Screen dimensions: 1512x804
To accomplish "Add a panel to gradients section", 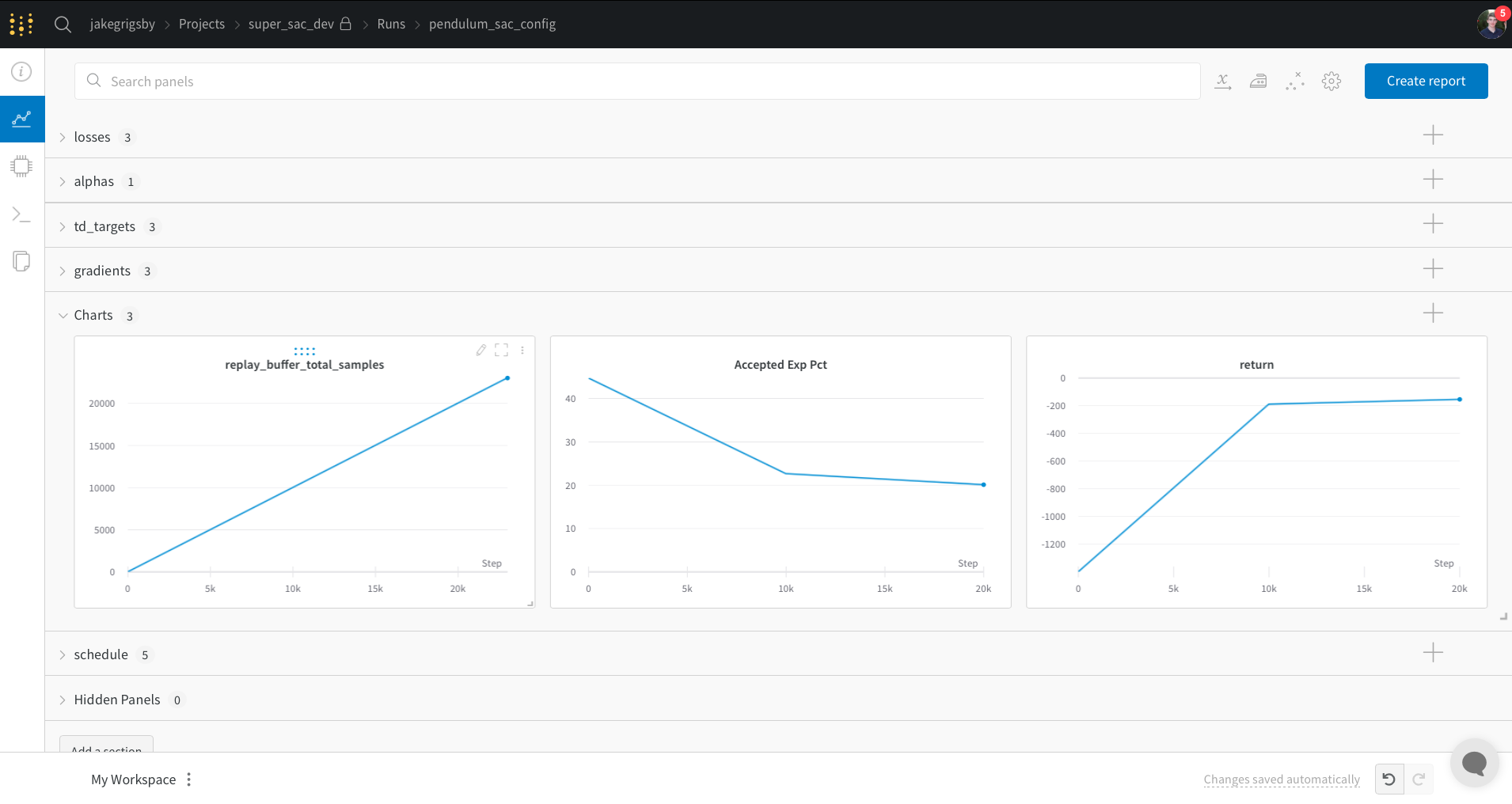I will click(x=1433, y=269).
